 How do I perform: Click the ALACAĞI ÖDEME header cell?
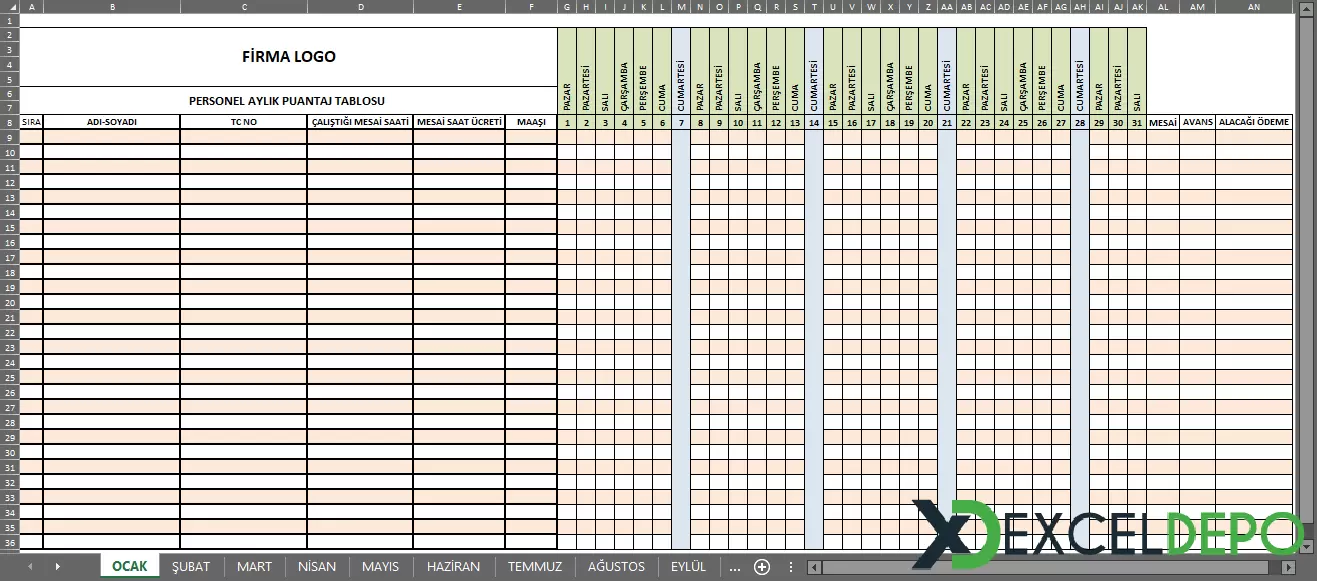[1254, 122]
